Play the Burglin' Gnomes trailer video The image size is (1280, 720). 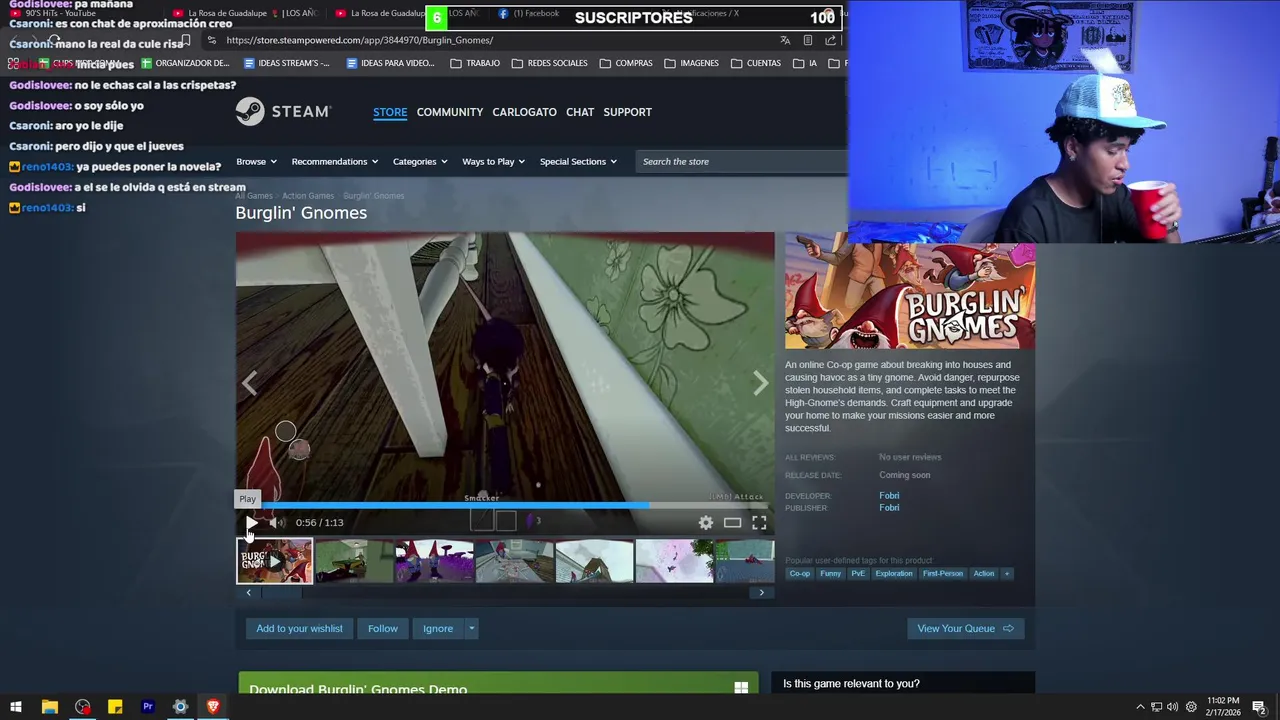point(251,522)
